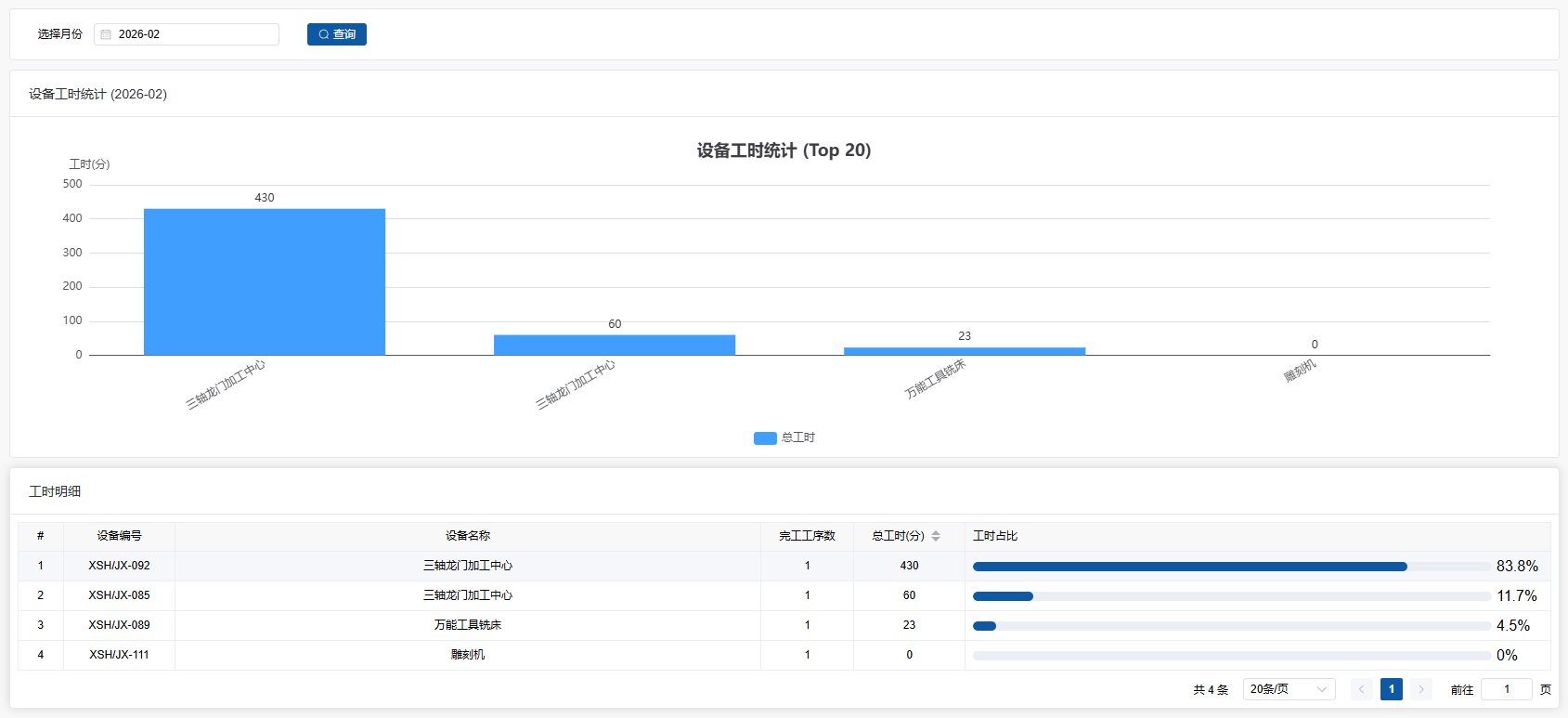Click the 万能工具铣床 bar with value 23
Screen dimensions: 1568x718
click(x=965, y=351)
